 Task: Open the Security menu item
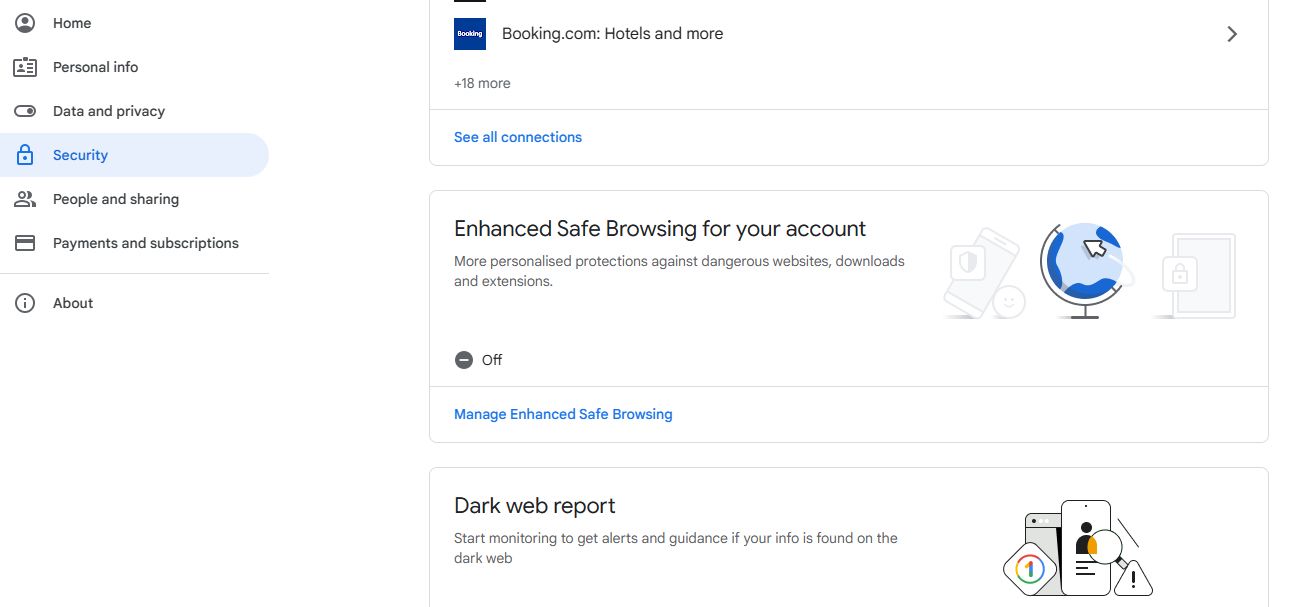point(80,154)
